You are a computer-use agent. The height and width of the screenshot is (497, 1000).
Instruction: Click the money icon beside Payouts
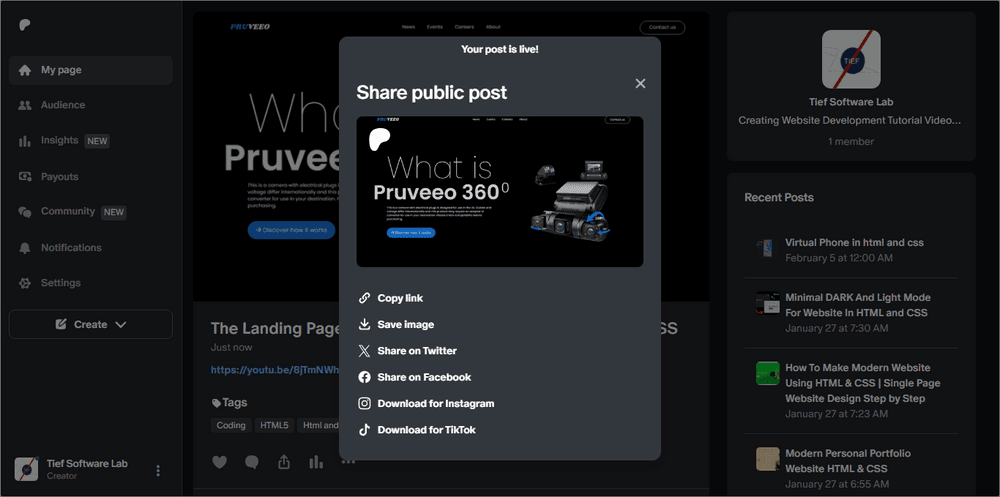25,177
